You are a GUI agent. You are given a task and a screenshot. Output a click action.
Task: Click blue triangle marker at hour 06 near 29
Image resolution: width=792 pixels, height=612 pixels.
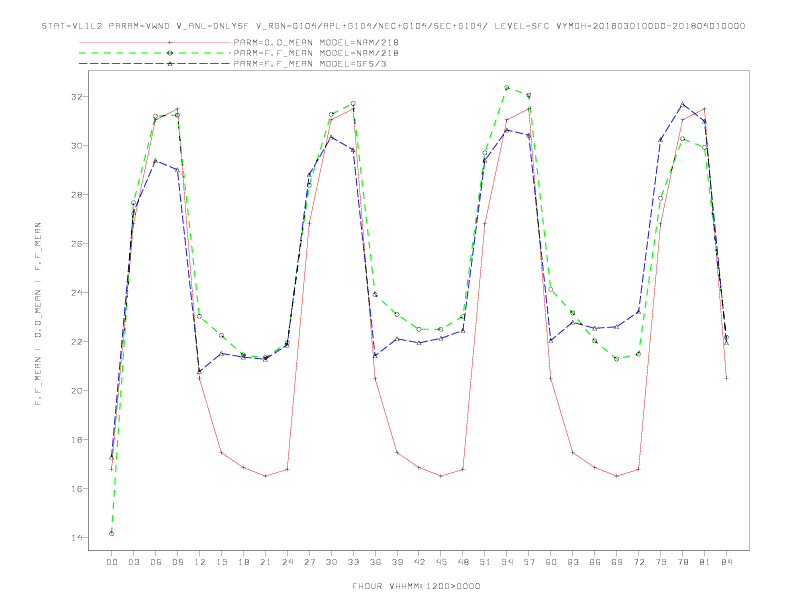click(156, 161)
